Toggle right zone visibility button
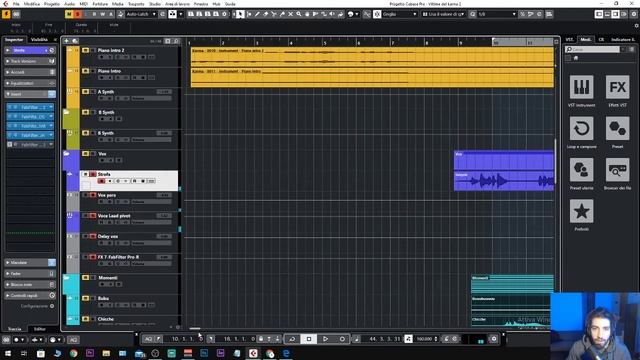 click(x=616, y=14)
